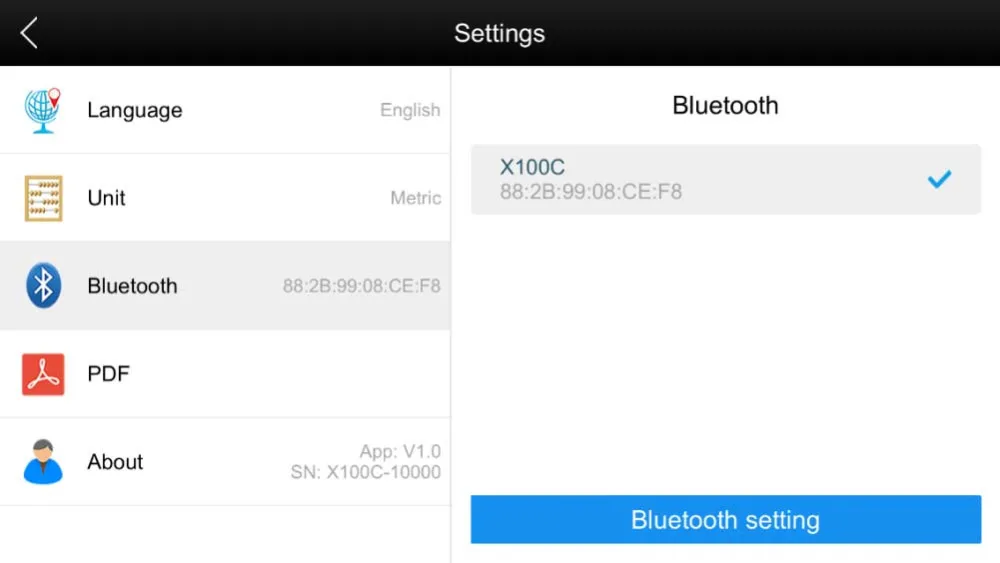This screenshot has width=1000, height=563.
Task: Select the Unit label in sidebar
Action: point(106,198)
